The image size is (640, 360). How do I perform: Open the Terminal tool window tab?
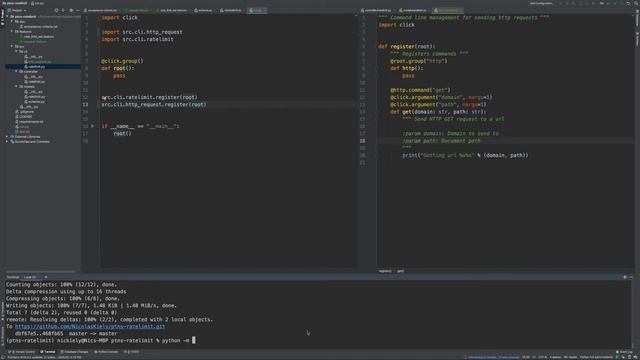click(48, 352)
